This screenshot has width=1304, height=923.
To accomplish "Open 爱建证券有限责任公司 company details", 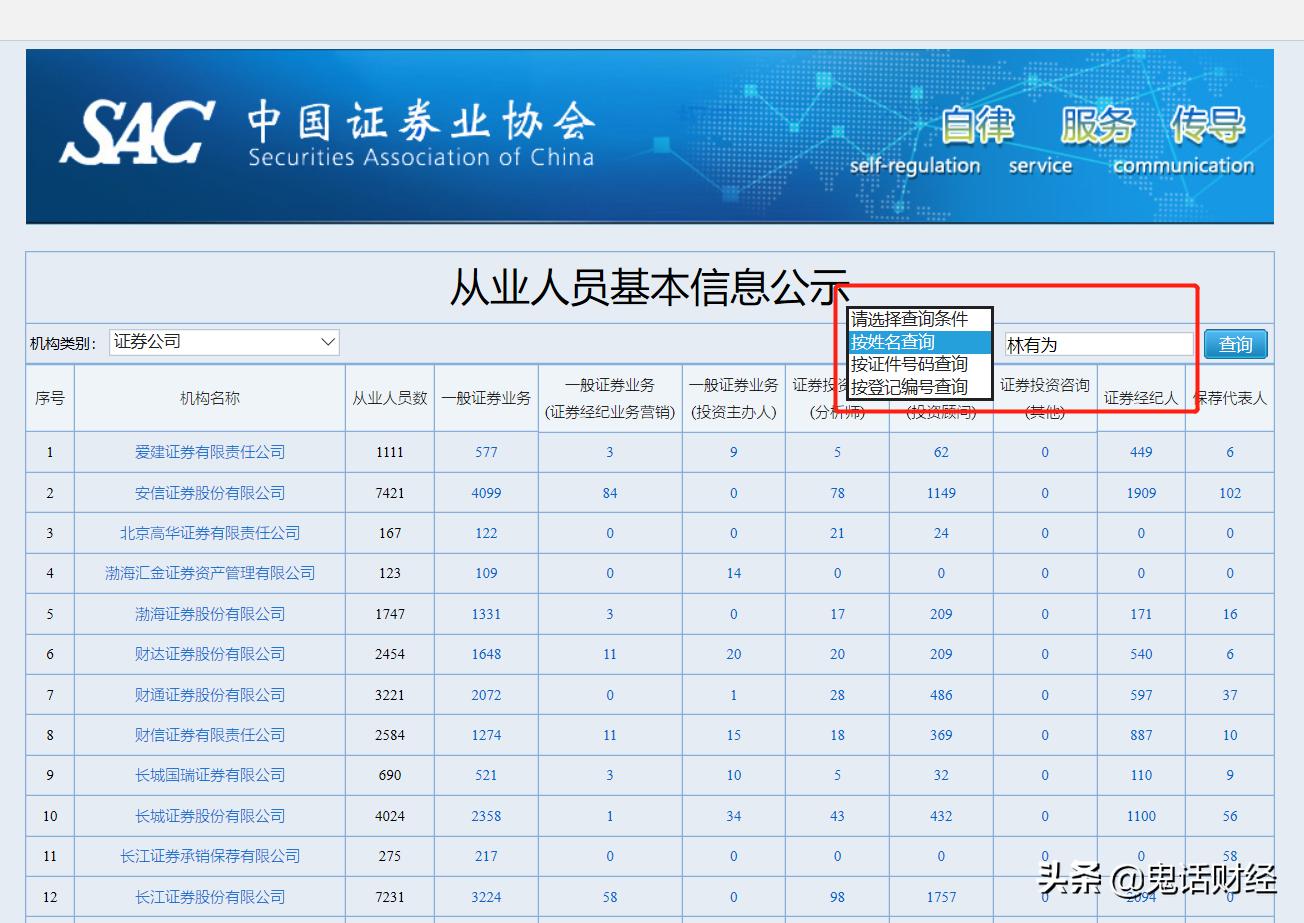I will coord(209,452).
